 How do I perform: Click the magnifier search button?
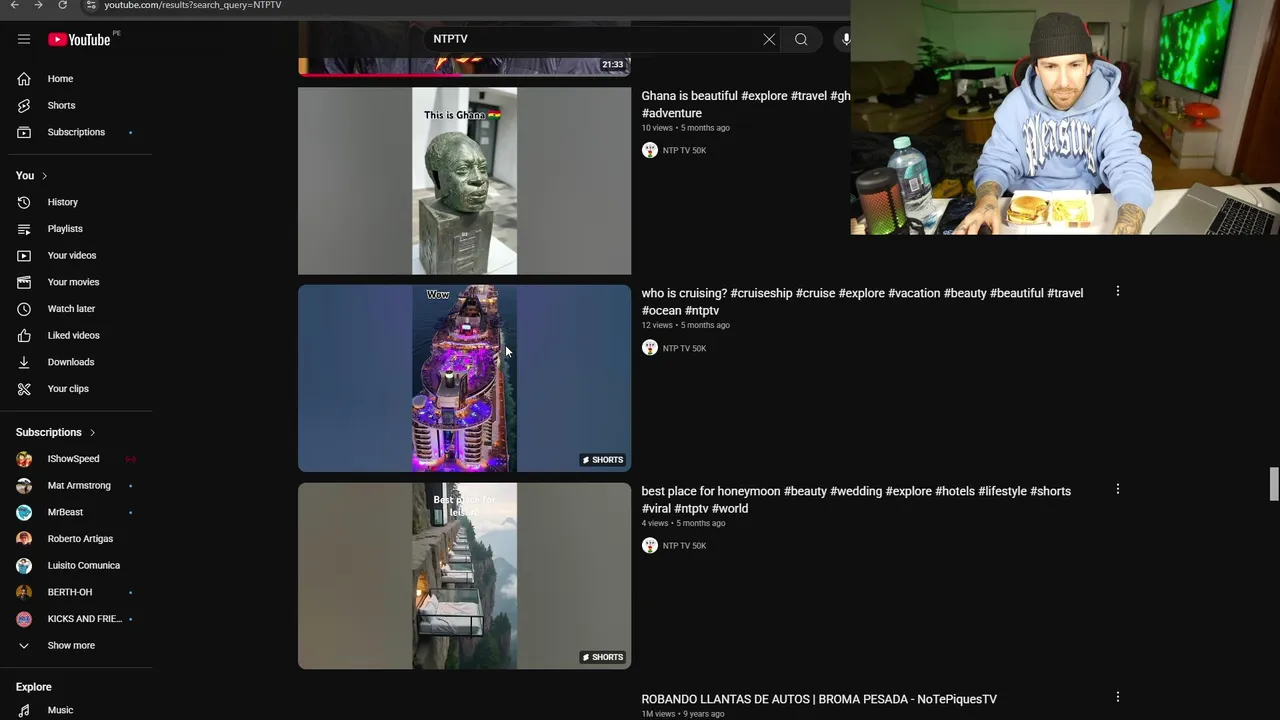pos(801,39)
